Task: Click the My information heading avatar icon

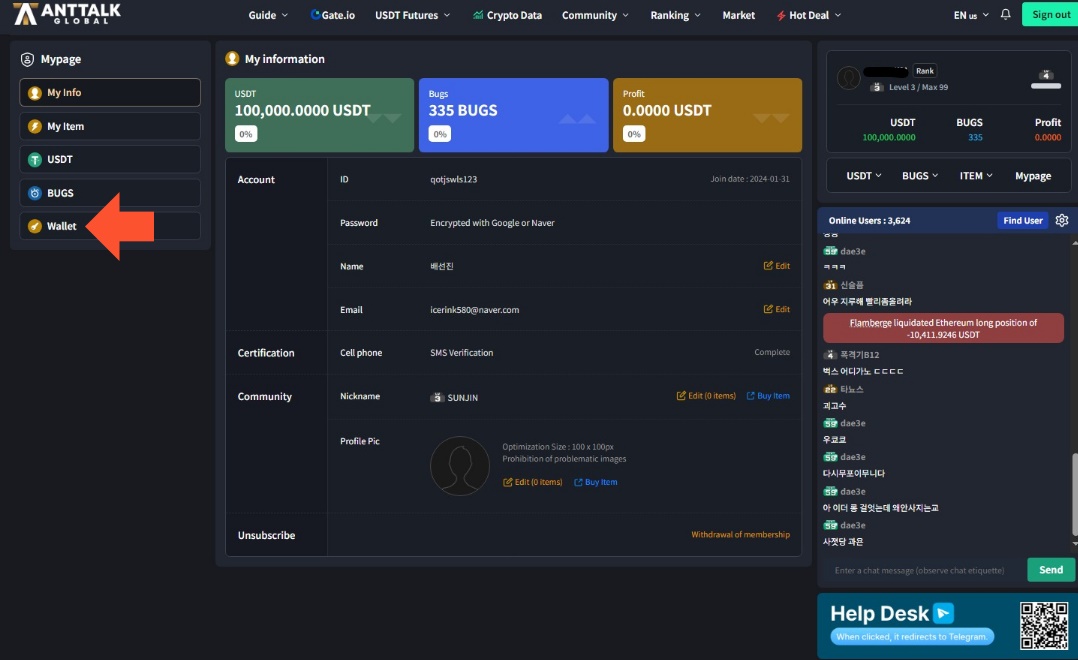Action: point(232,58)
